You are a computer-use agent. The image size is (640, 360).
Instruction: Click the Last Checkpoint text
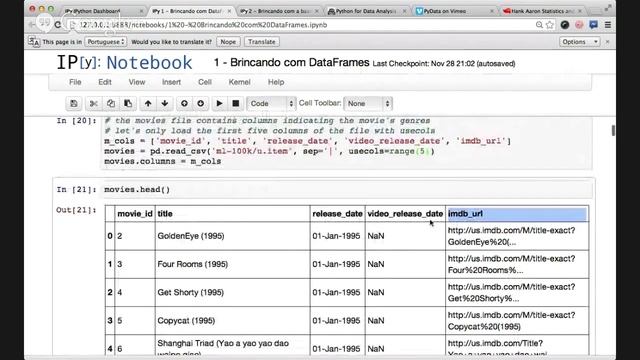click(x=444, y=64)
